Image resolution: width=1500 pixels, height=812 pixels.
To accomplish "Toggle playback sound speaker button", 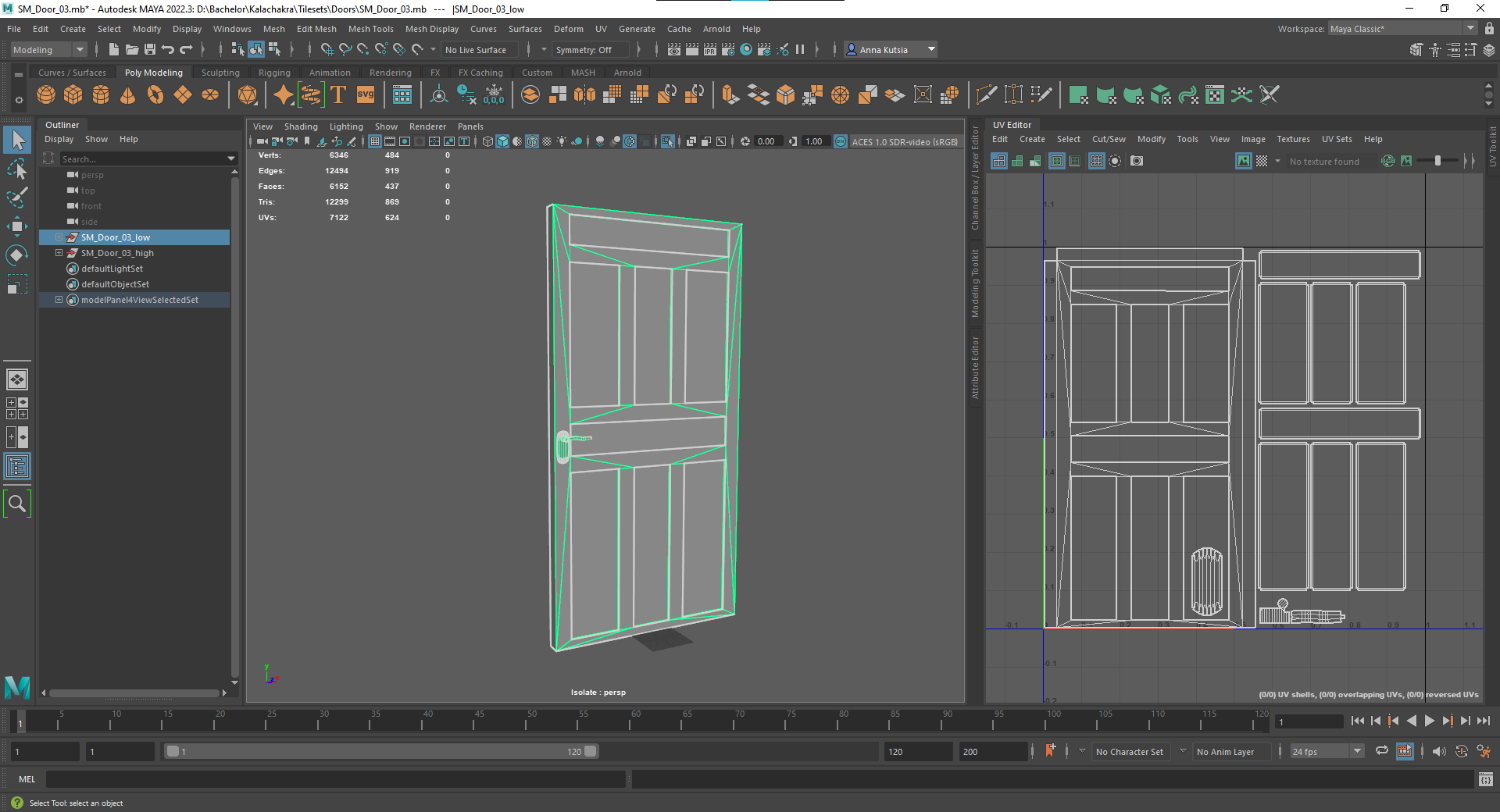I will (x=1439, y=751).
